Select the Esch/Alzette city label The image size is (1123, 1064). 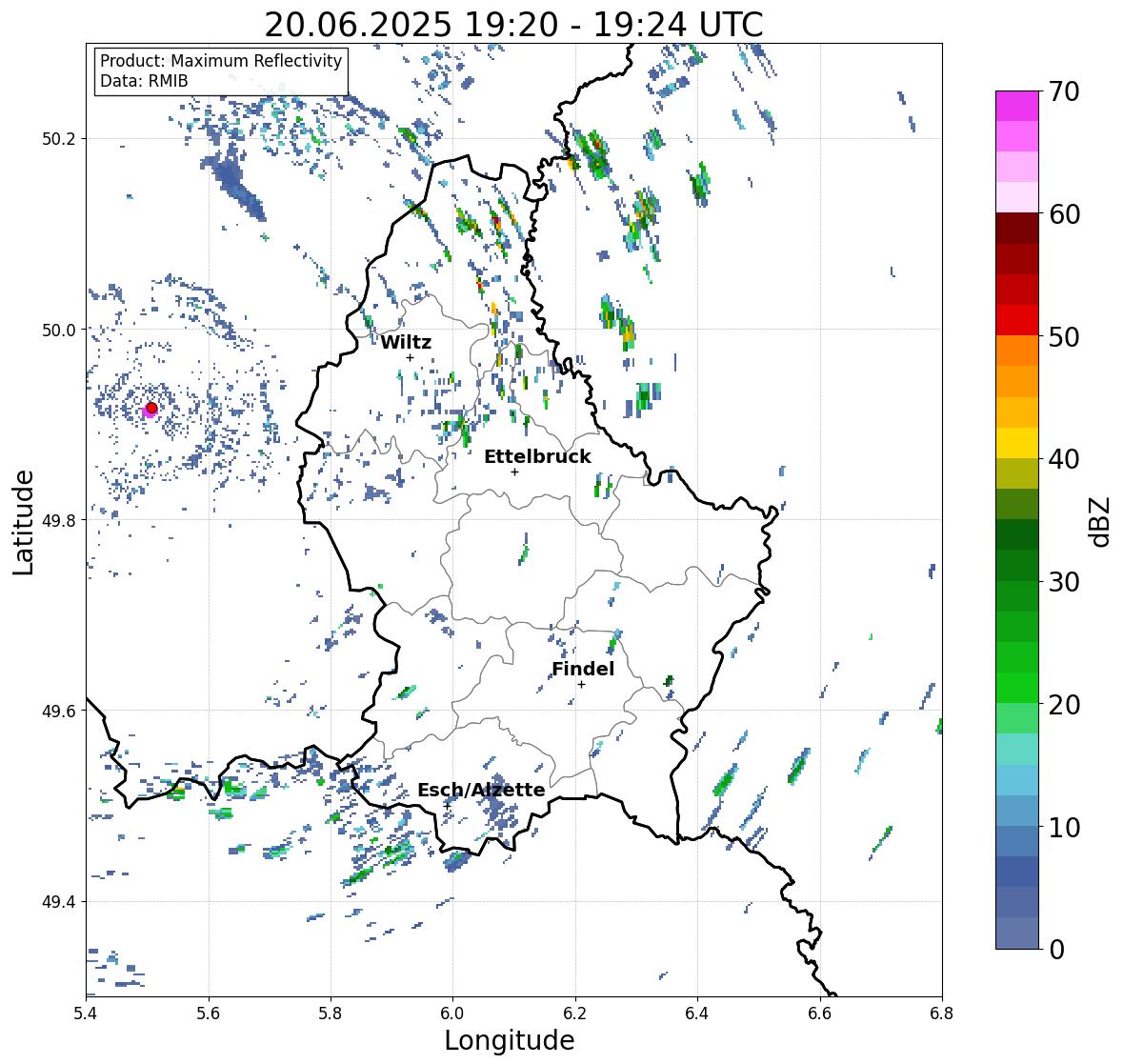coord(481,790)
